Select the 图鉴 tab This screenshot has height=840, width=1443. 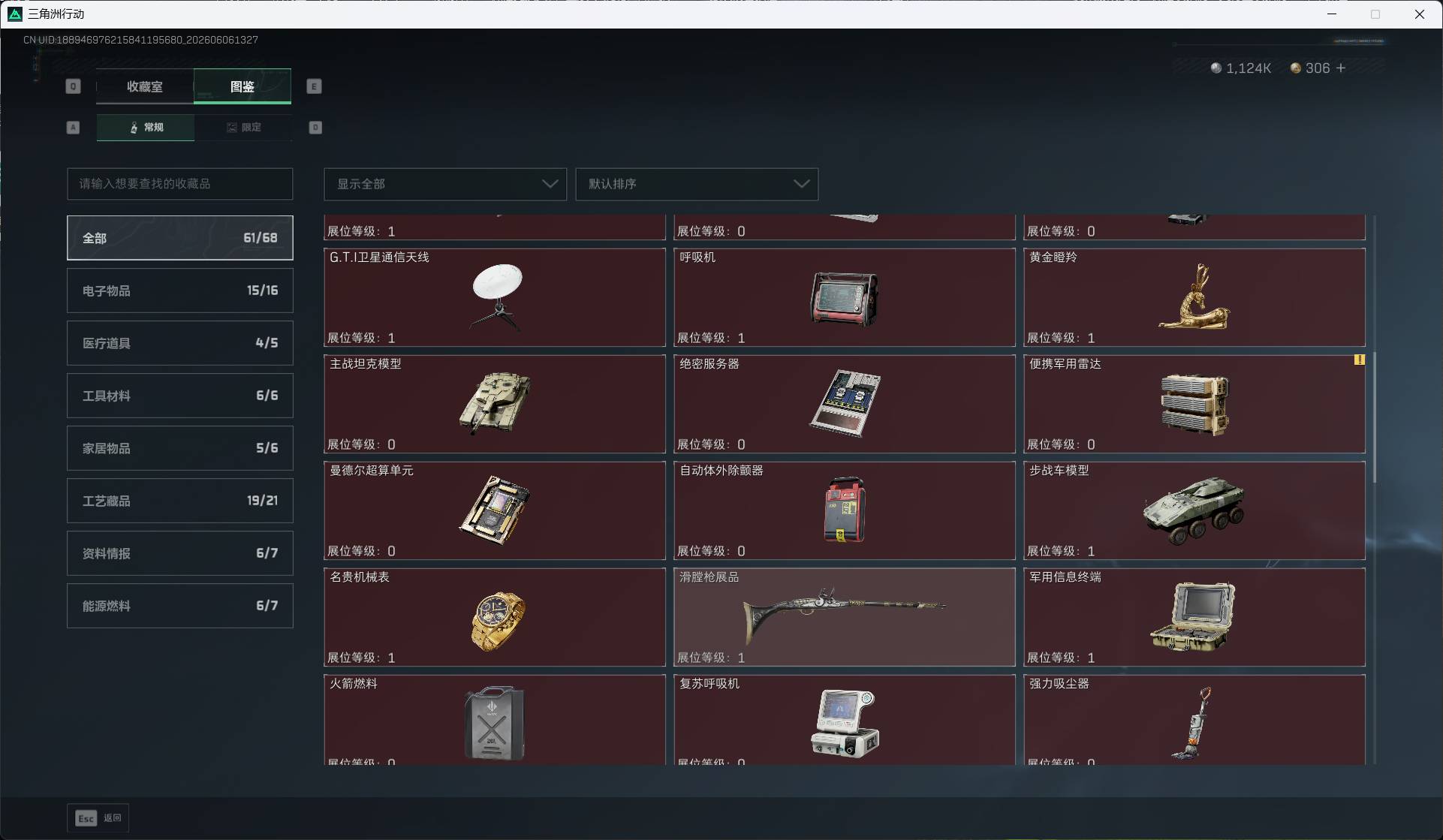243,86
